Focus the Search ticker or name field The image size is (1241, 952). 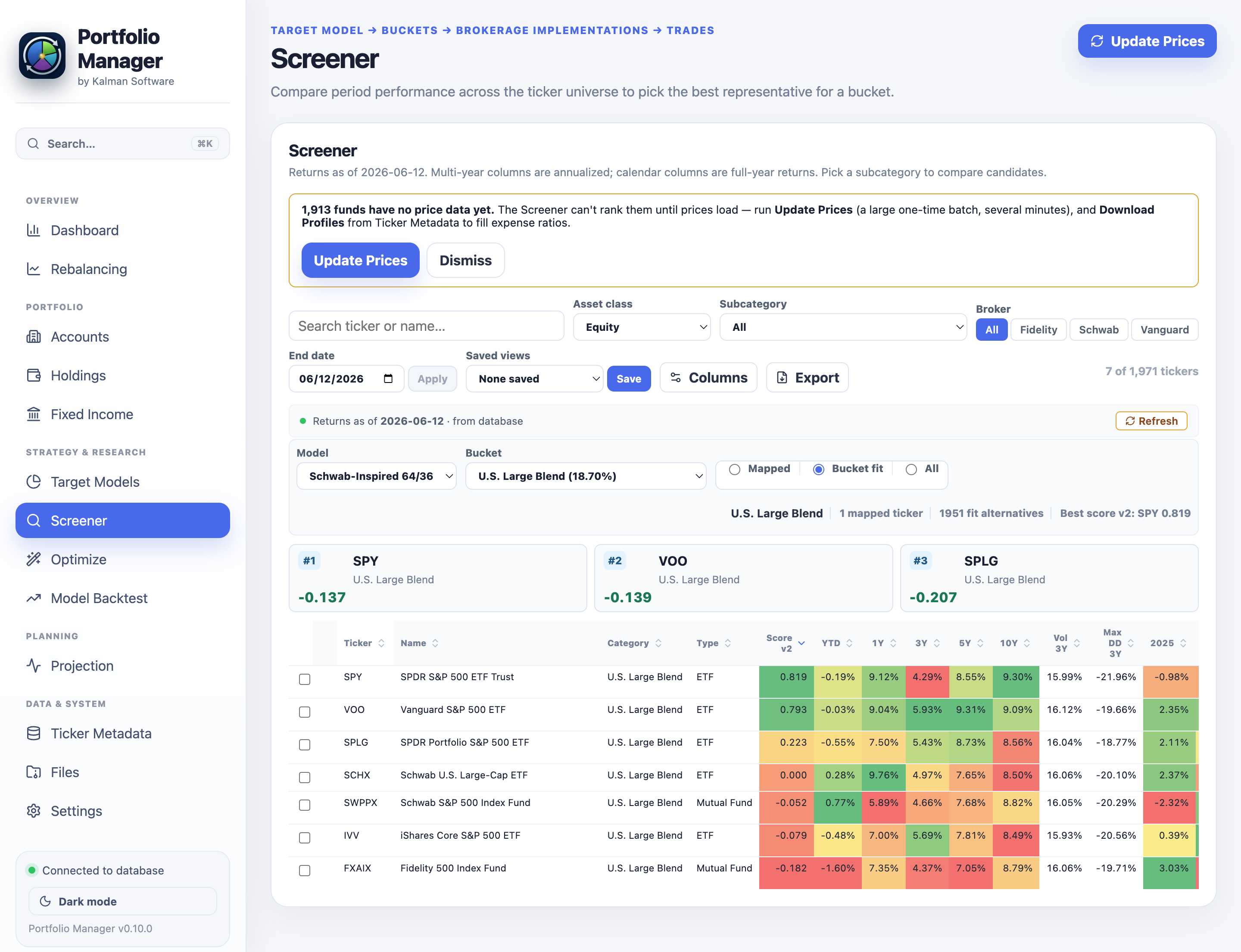coord(426,326)
